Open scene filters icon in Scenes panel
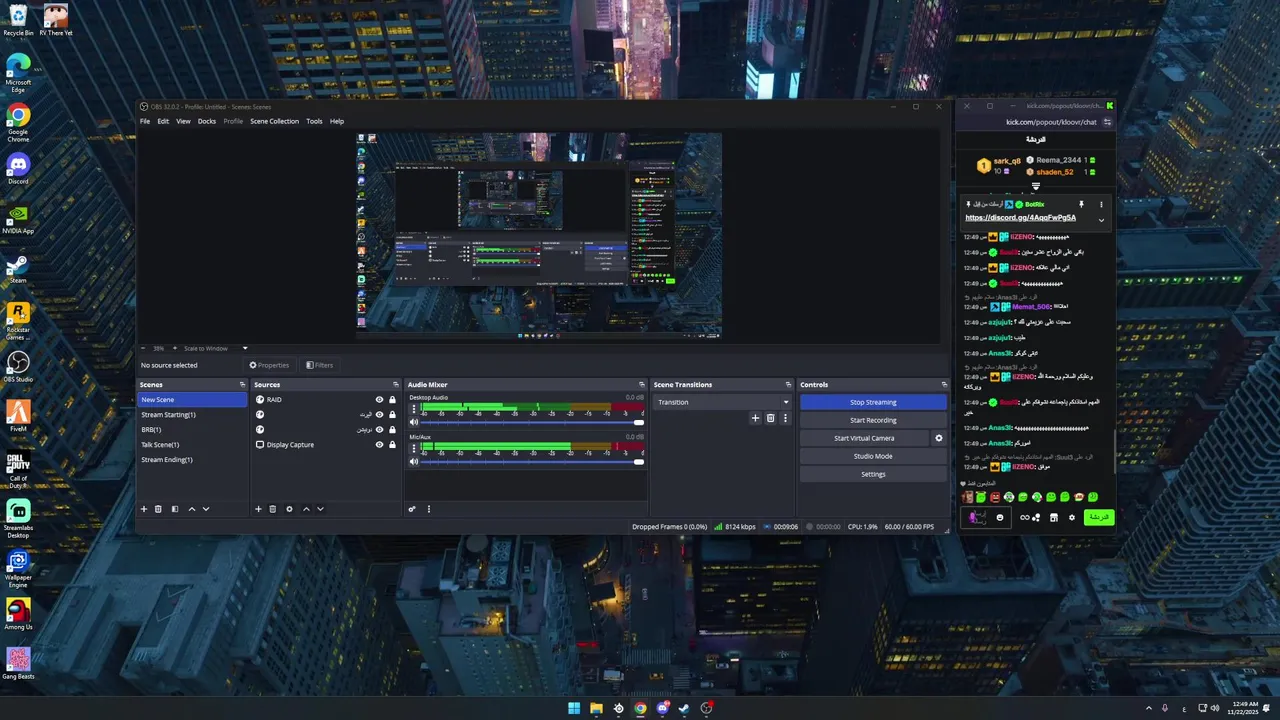The image size is (1280, 720). tap(175, 509)
